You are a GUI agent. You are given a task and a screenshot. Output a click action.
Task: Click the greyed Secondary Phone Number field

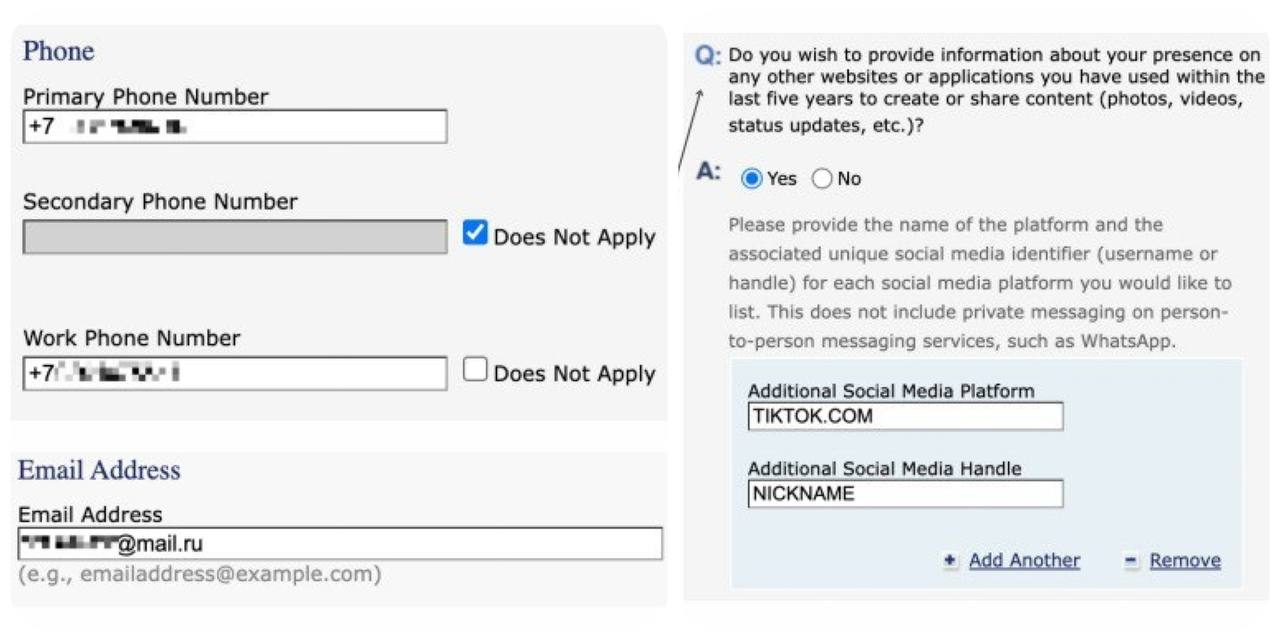234,237
